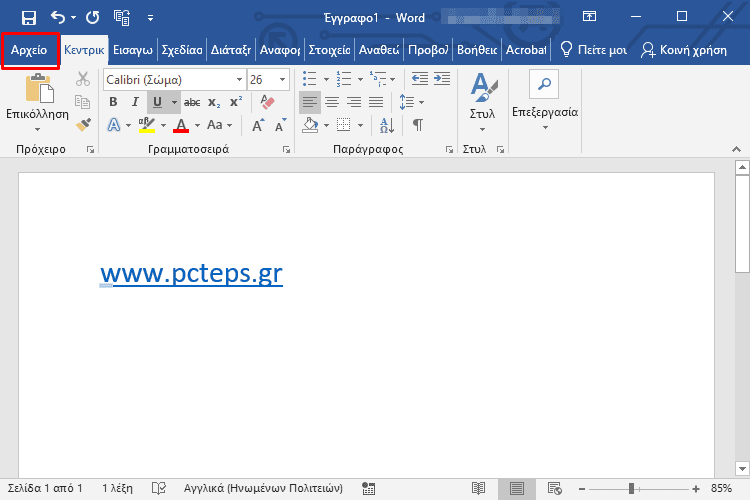Click Κοινή χρήση share button

[x=684, y=50]
